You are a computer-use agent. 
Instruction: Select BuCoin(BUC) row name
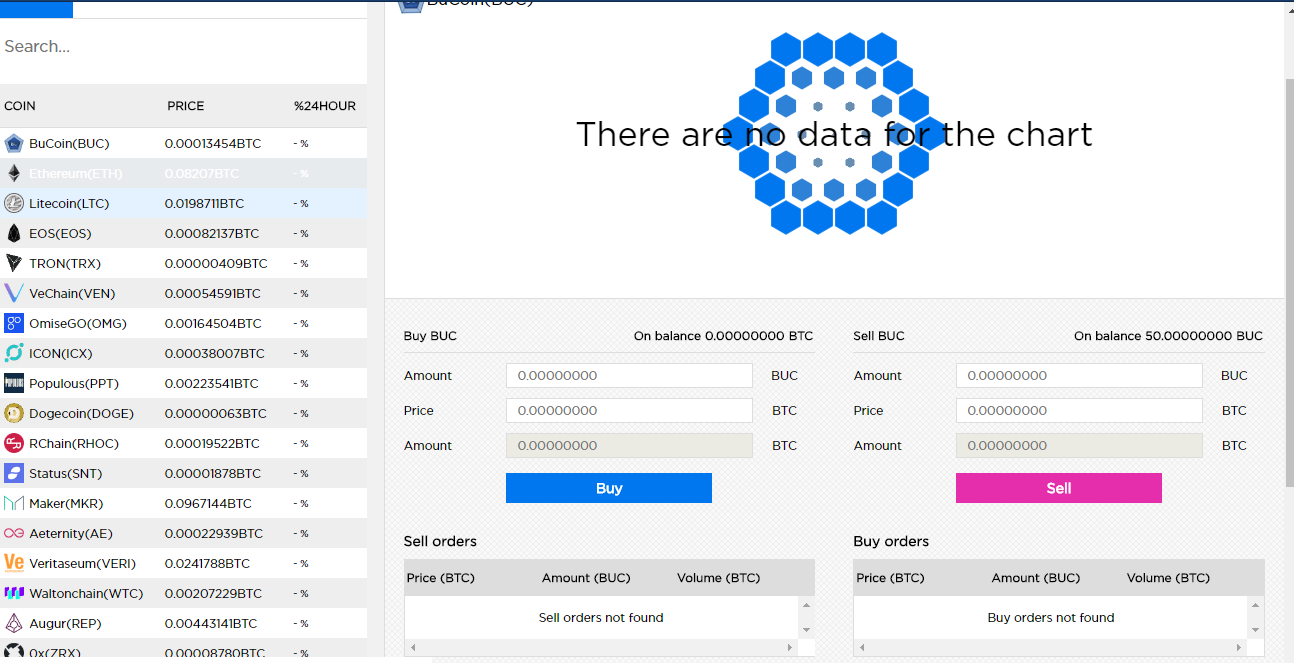69,144
